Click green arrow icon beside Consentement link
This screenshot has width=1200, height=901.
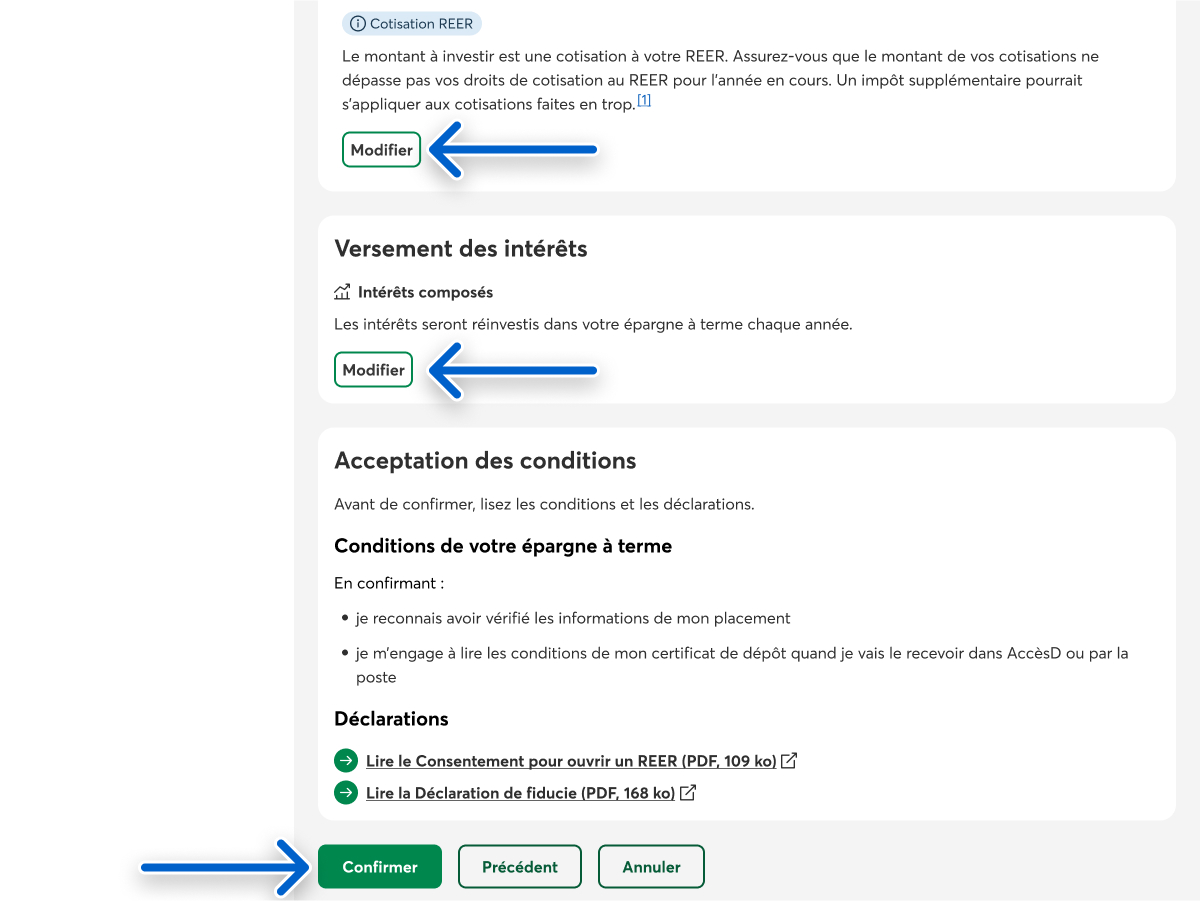coord(346,761)
